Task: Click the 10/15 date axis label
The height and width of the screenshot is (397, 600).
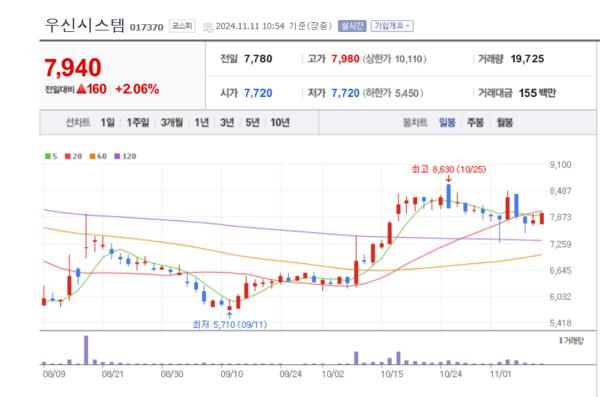Action: pos(392,374)
